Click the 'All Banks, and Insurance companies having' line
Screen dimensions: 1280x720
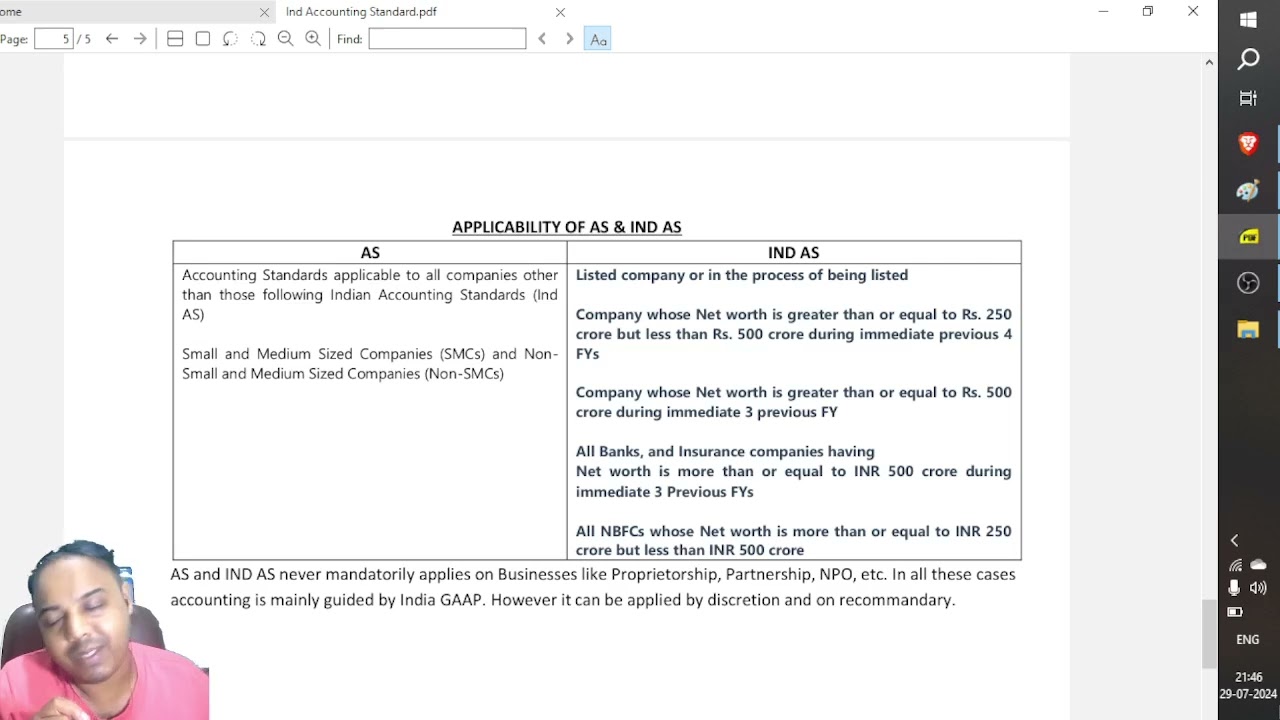725,452
